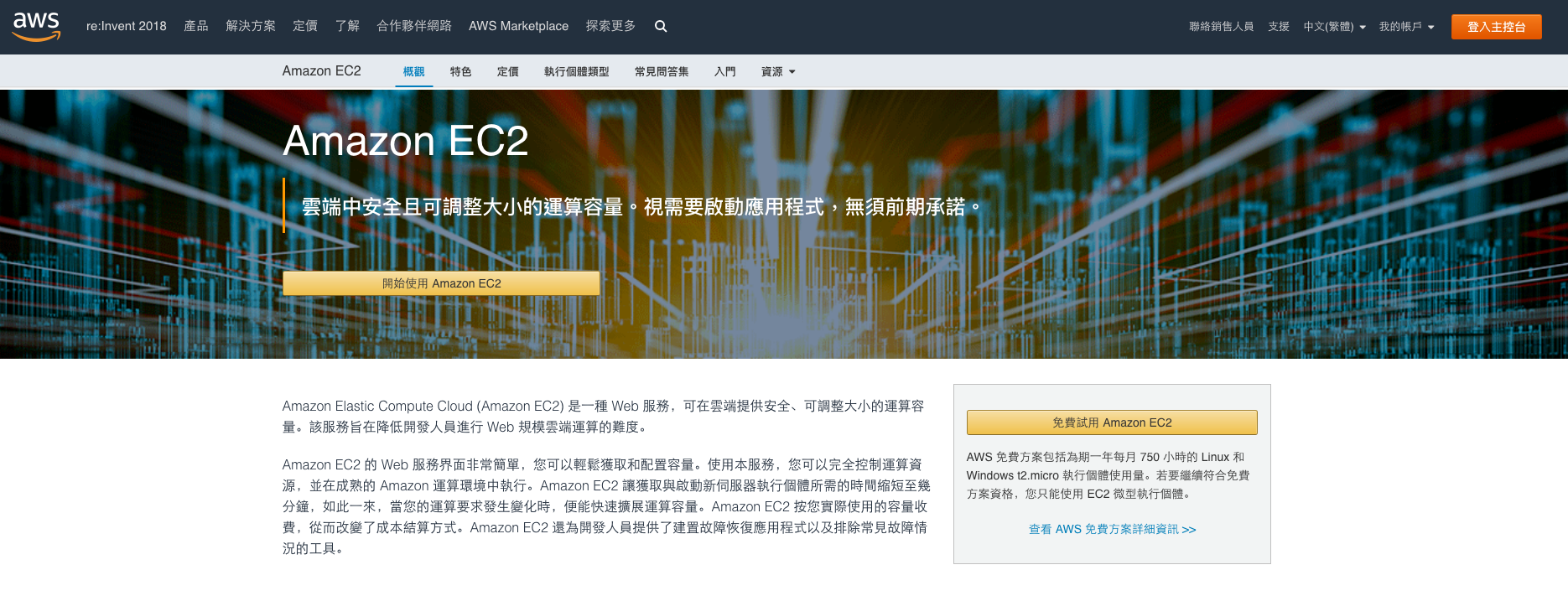Click 免費試用 Amazon EC2 button
The width and height of the screenshot is (1568, 596).
coord(1112,422)
